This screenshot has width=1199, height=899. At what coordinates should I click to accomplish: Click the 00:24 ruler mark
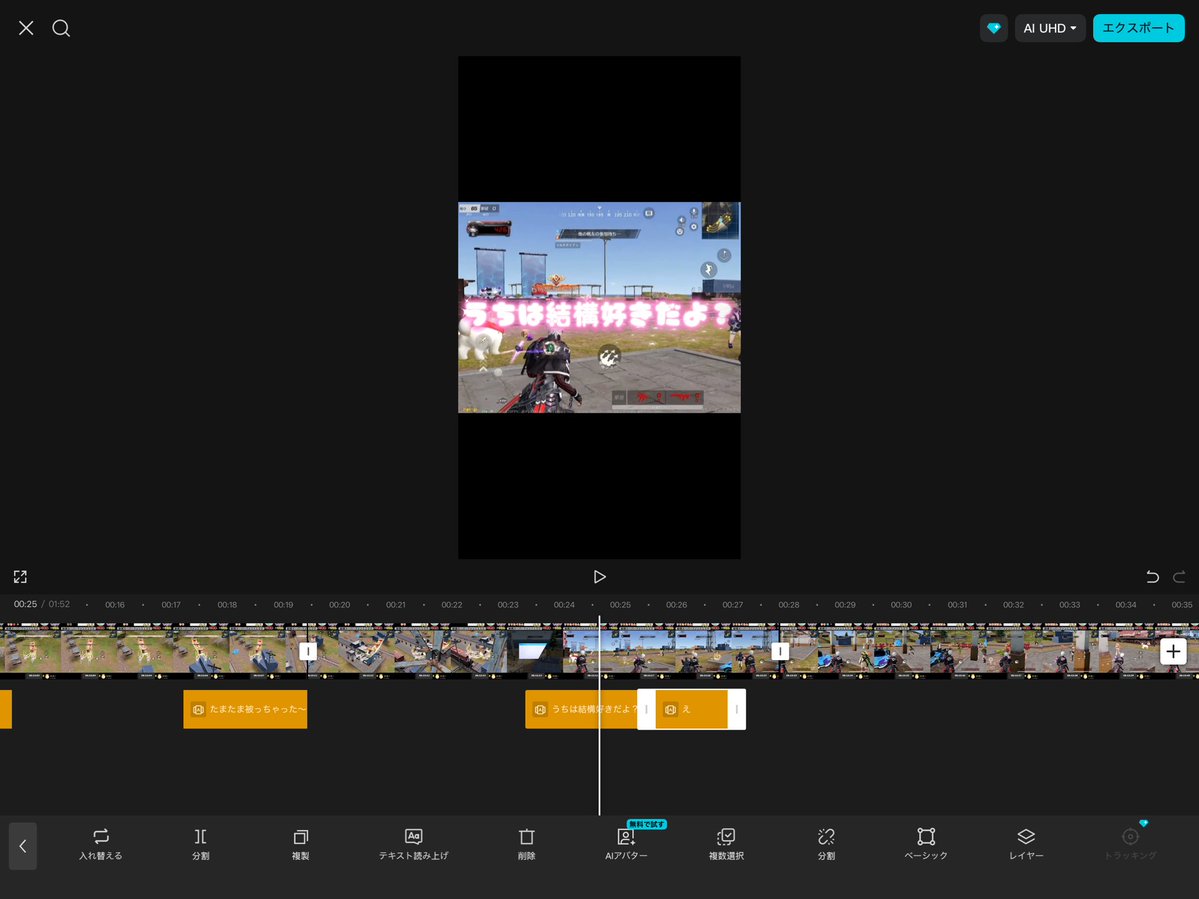[564, 605]
